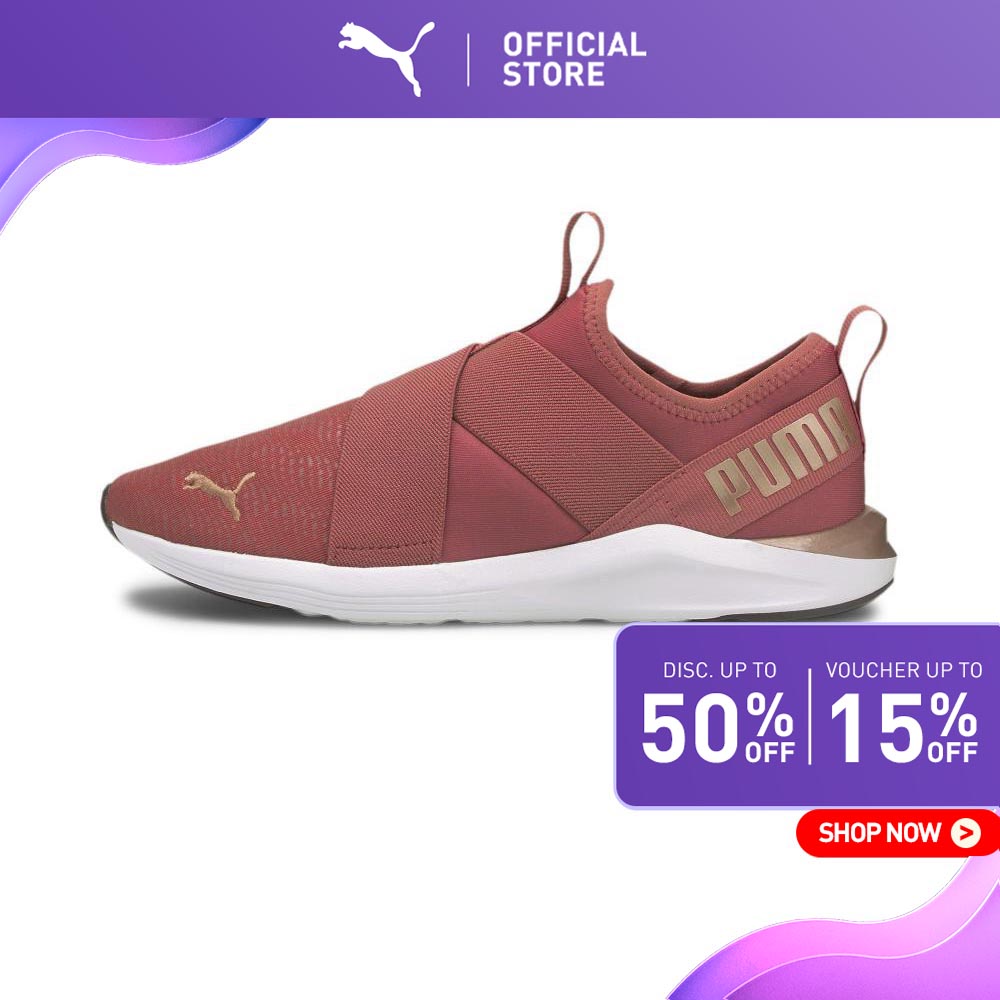Click the OFFICIAL STORE header text
The image size is (1000, 1000).
point(574,59)
